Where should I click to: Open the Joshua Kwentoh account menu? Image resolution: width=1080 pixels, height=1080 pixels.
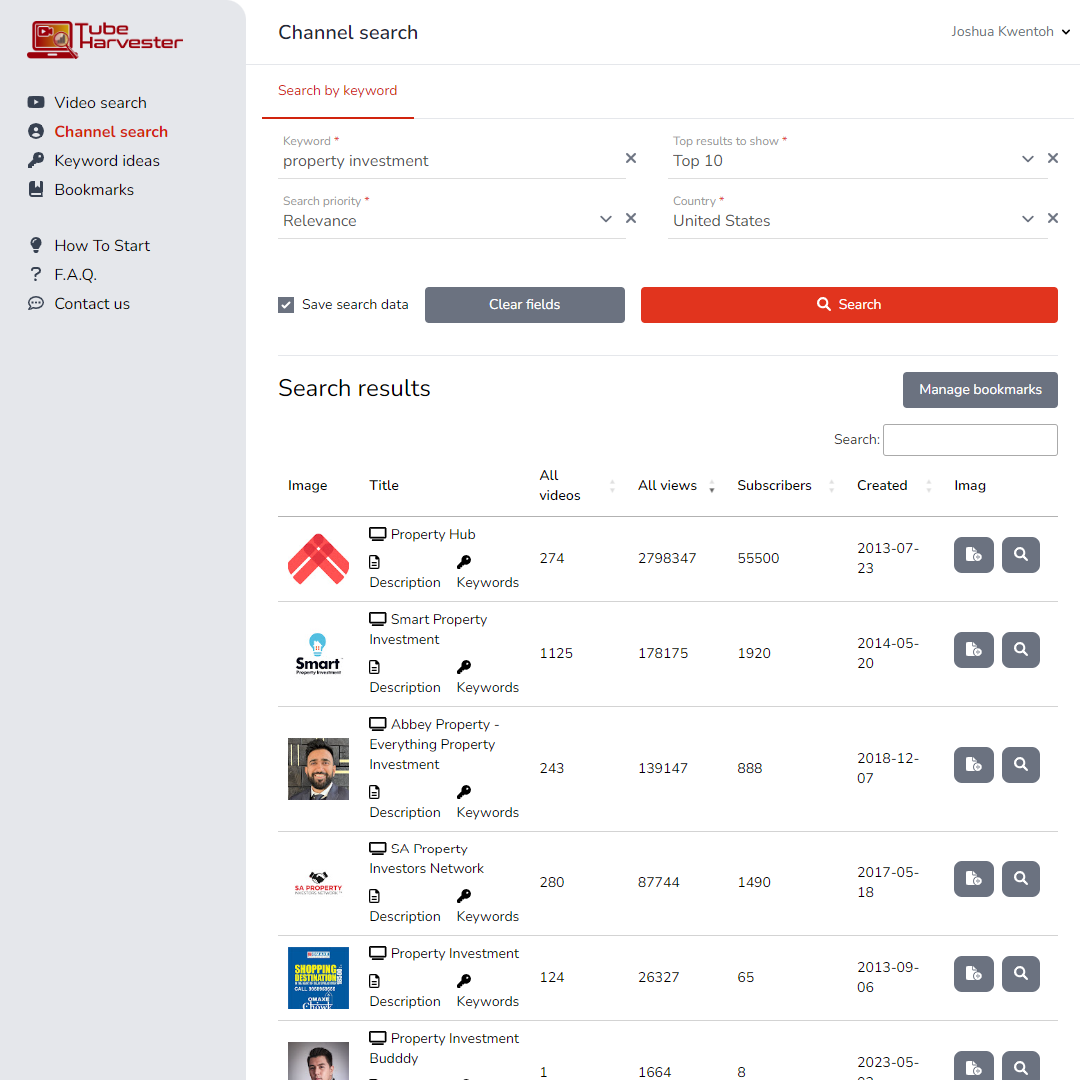click(x=1010, y=32)
